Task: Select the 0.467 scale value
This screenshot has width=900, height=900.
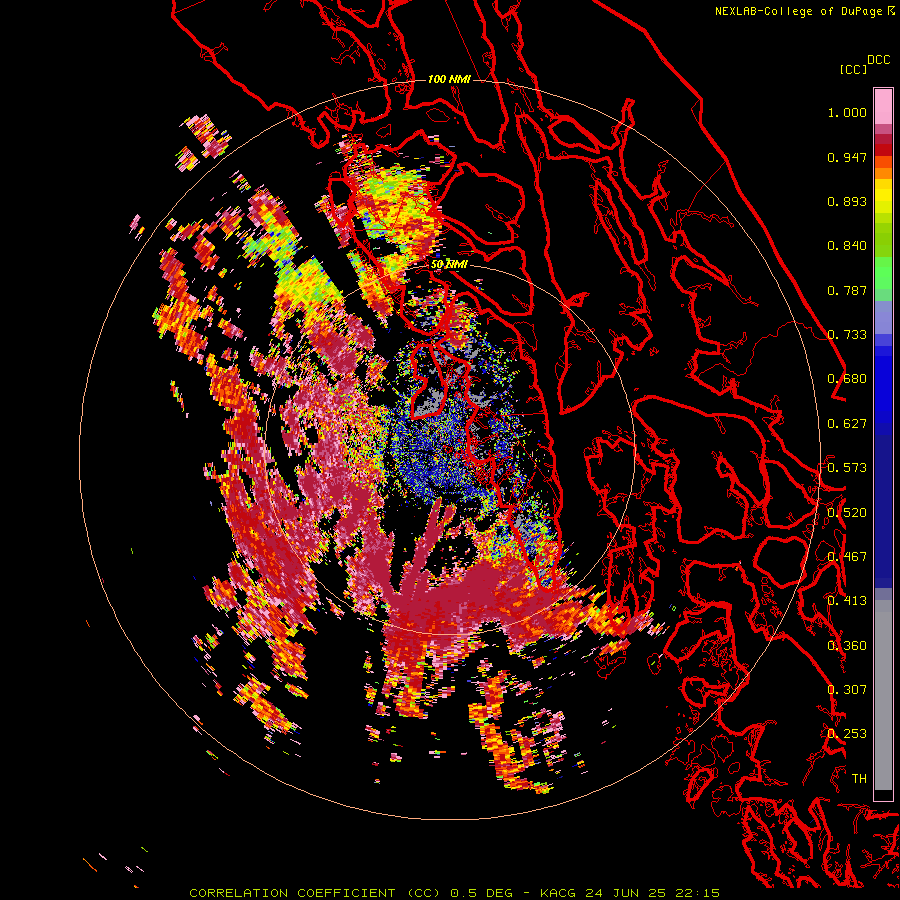Action: click(x=847, y=557)
